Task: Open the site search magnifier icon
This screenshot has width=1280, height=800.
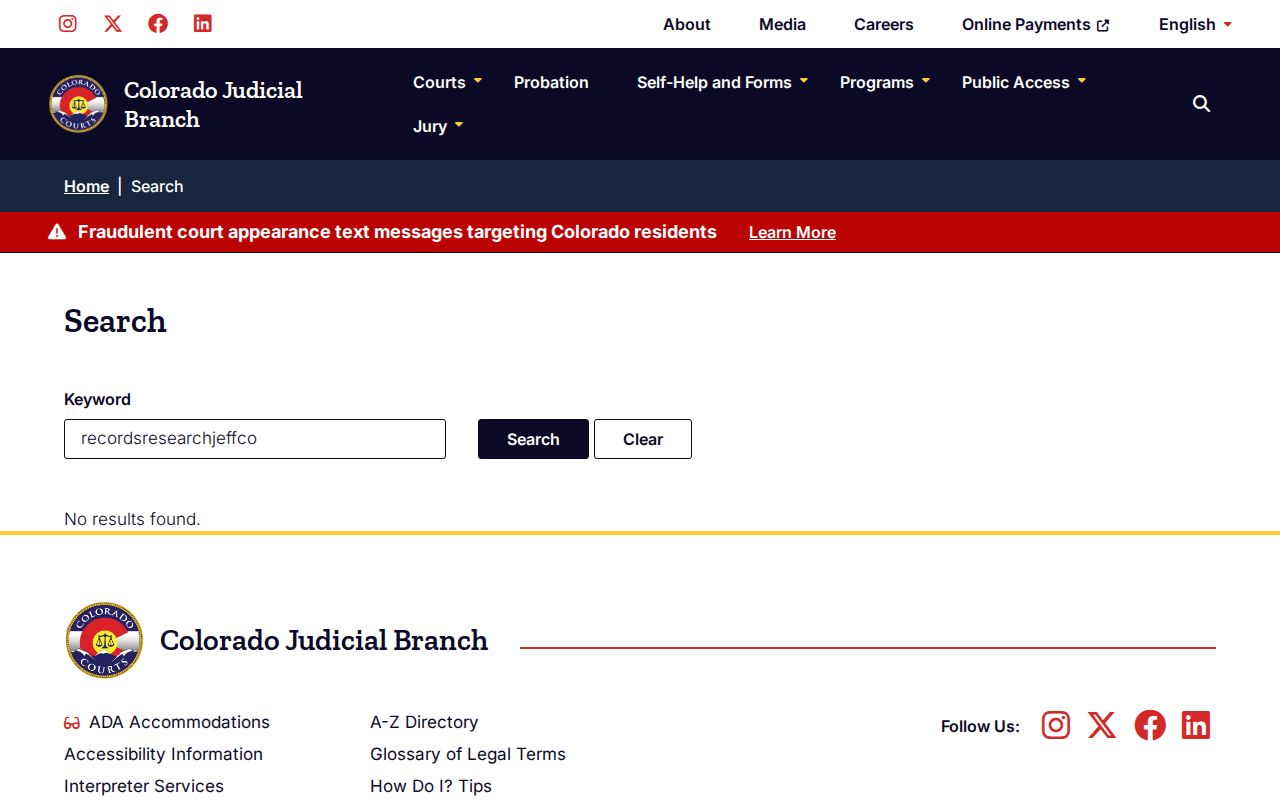Action: click(x=1202, y=104)
